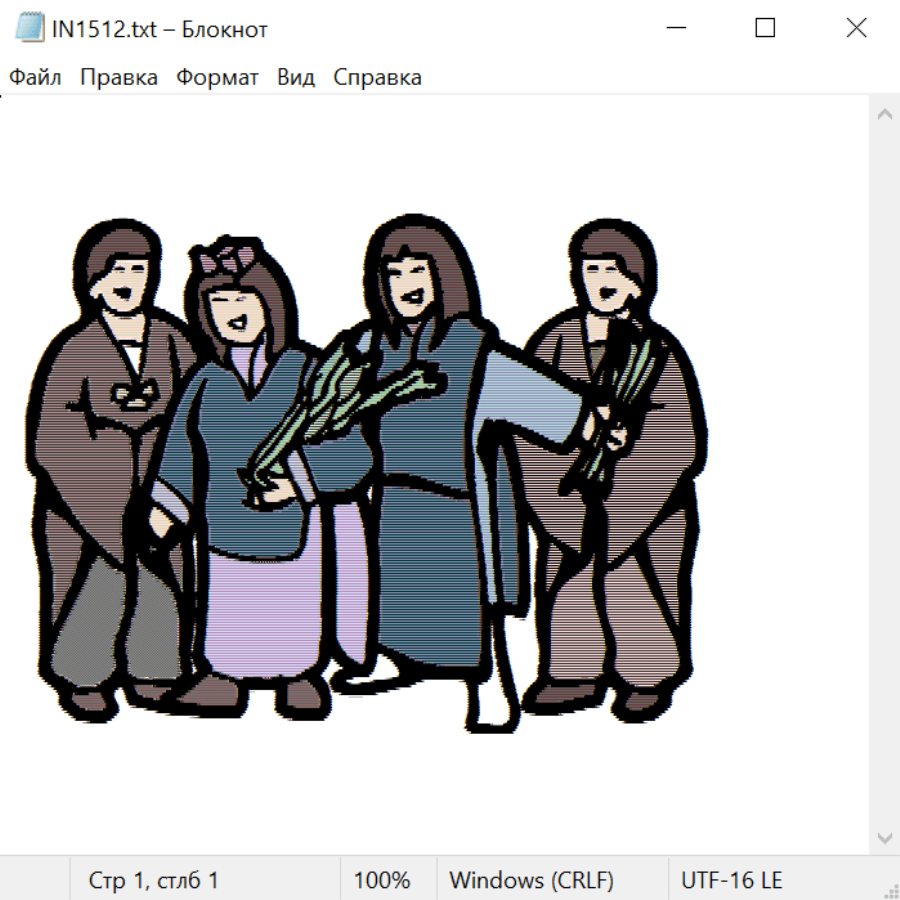900x900 pixels.
Task: Maximize the Блокнот window
Action: pyautogui.click(x=765, y=28)
